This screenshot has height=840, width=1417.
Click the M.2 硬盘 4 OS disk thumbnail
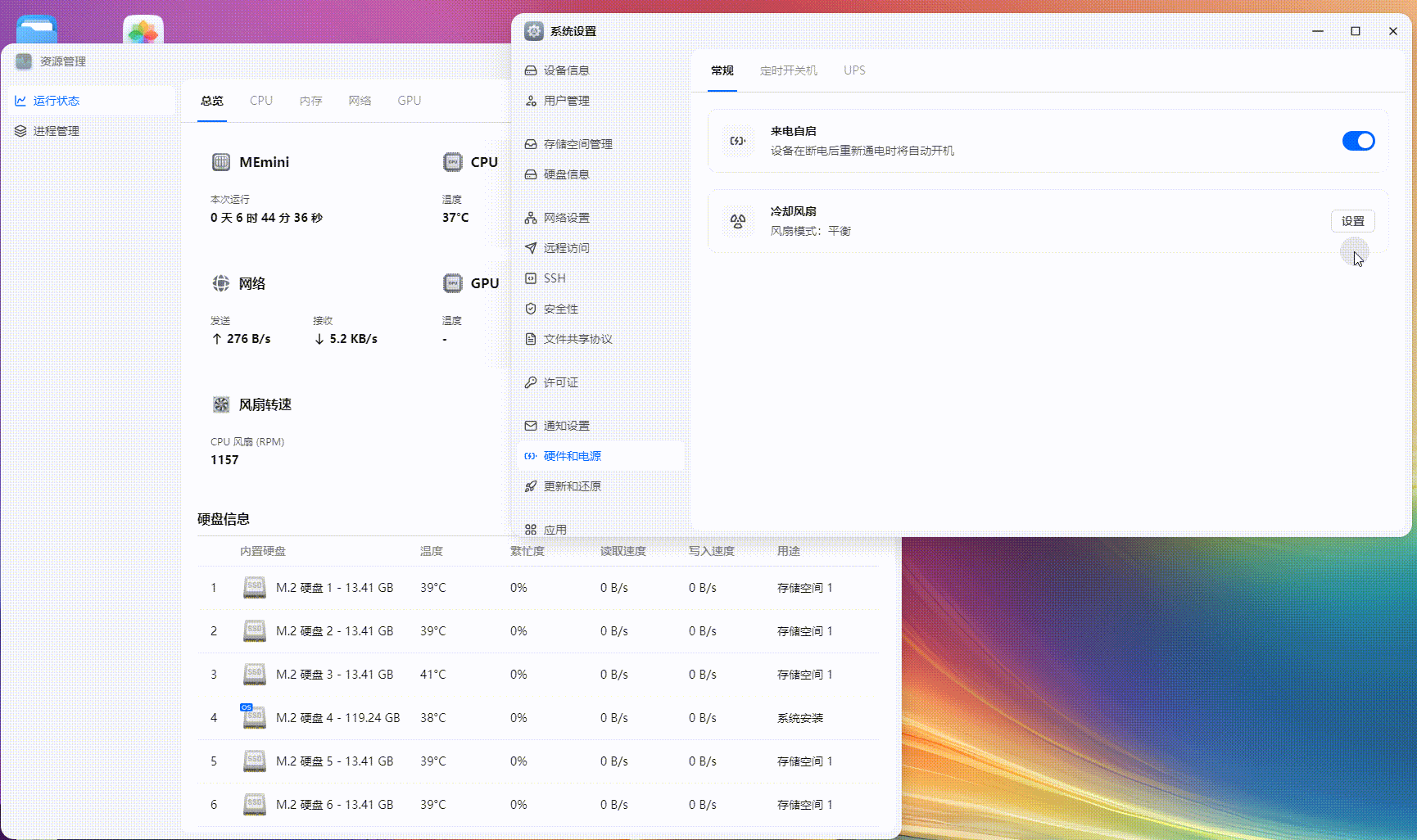coord(254,716)
